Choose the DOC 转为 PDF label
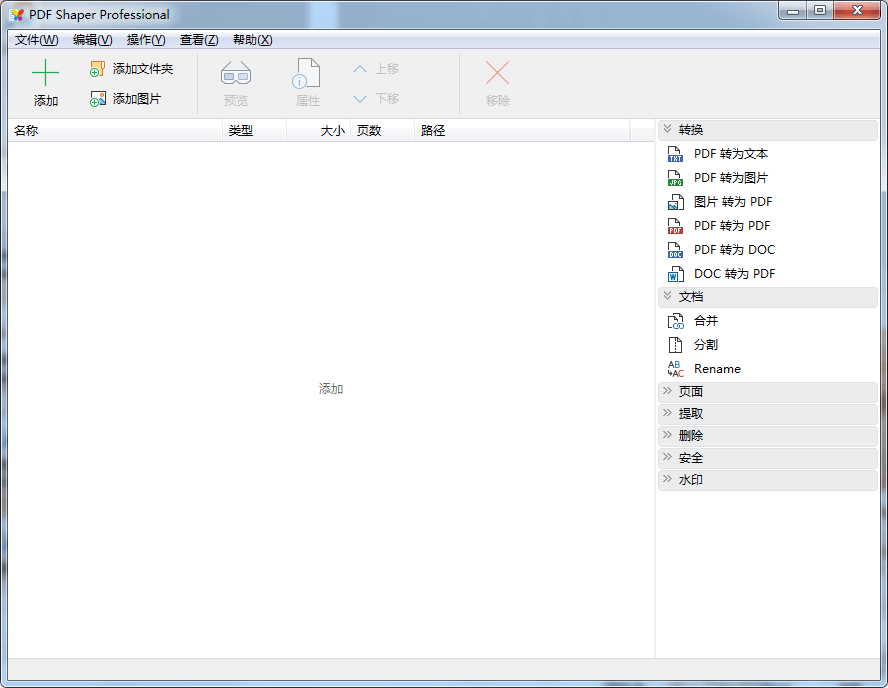This screenshot has height=688, width=888. pyautogui.click(x=734, y=274)
